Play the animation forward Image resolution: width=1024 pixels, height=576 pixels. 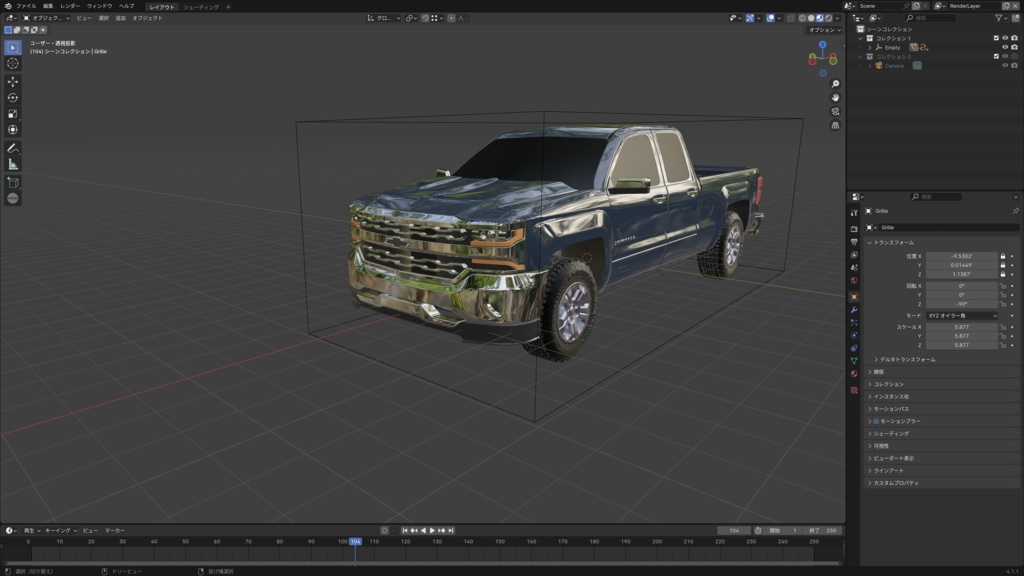click(432, 530)
